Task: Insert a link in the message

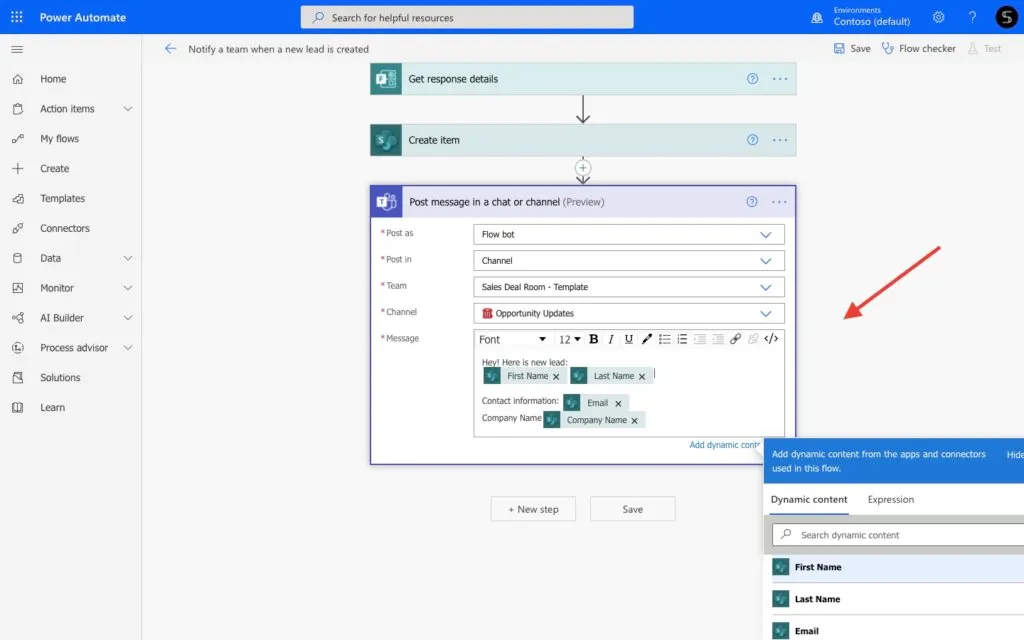Action: (x=735, y=339)
